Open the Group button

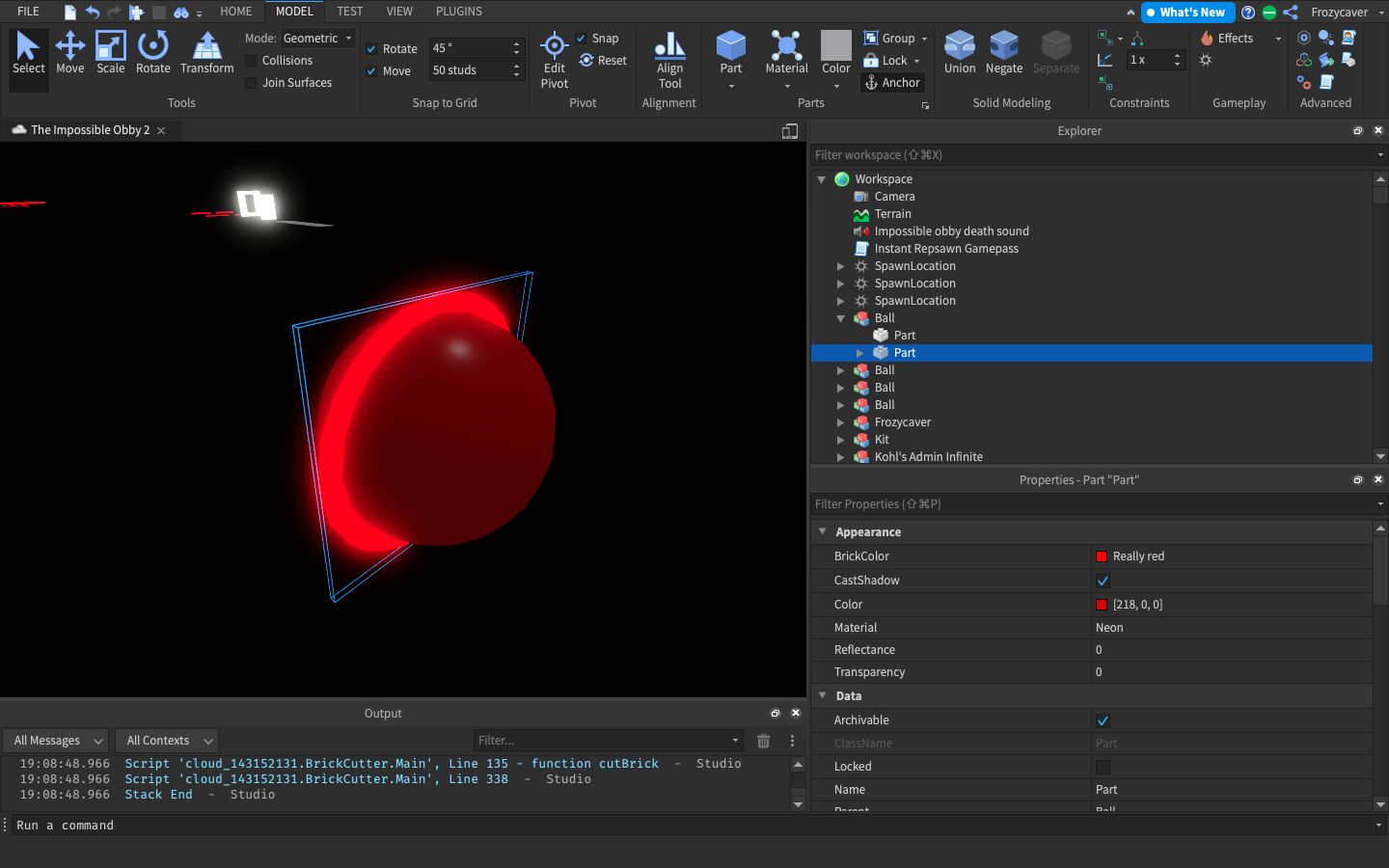pyautogui.click(x=895, y=39)
